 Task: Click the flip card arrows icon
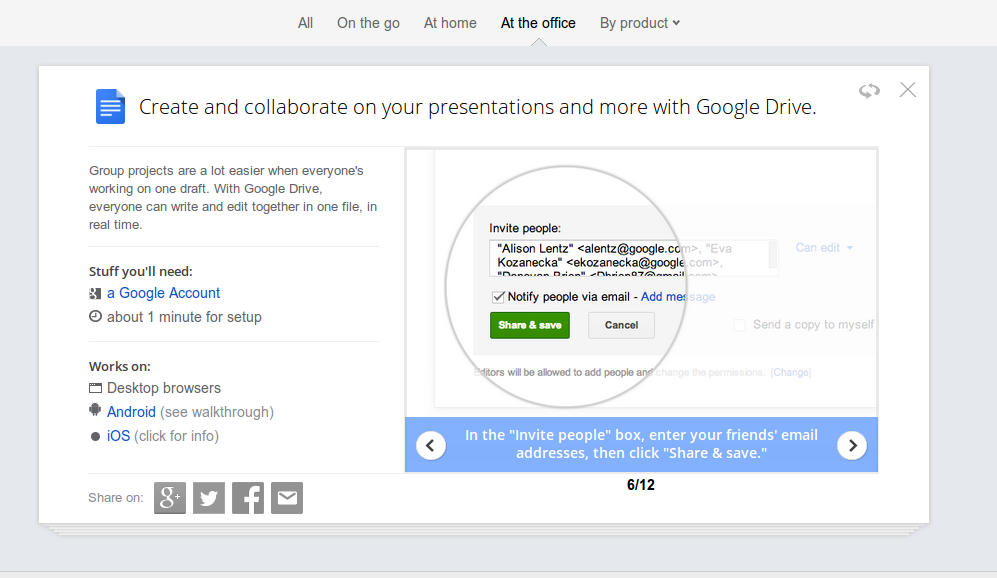coord(869,90)
